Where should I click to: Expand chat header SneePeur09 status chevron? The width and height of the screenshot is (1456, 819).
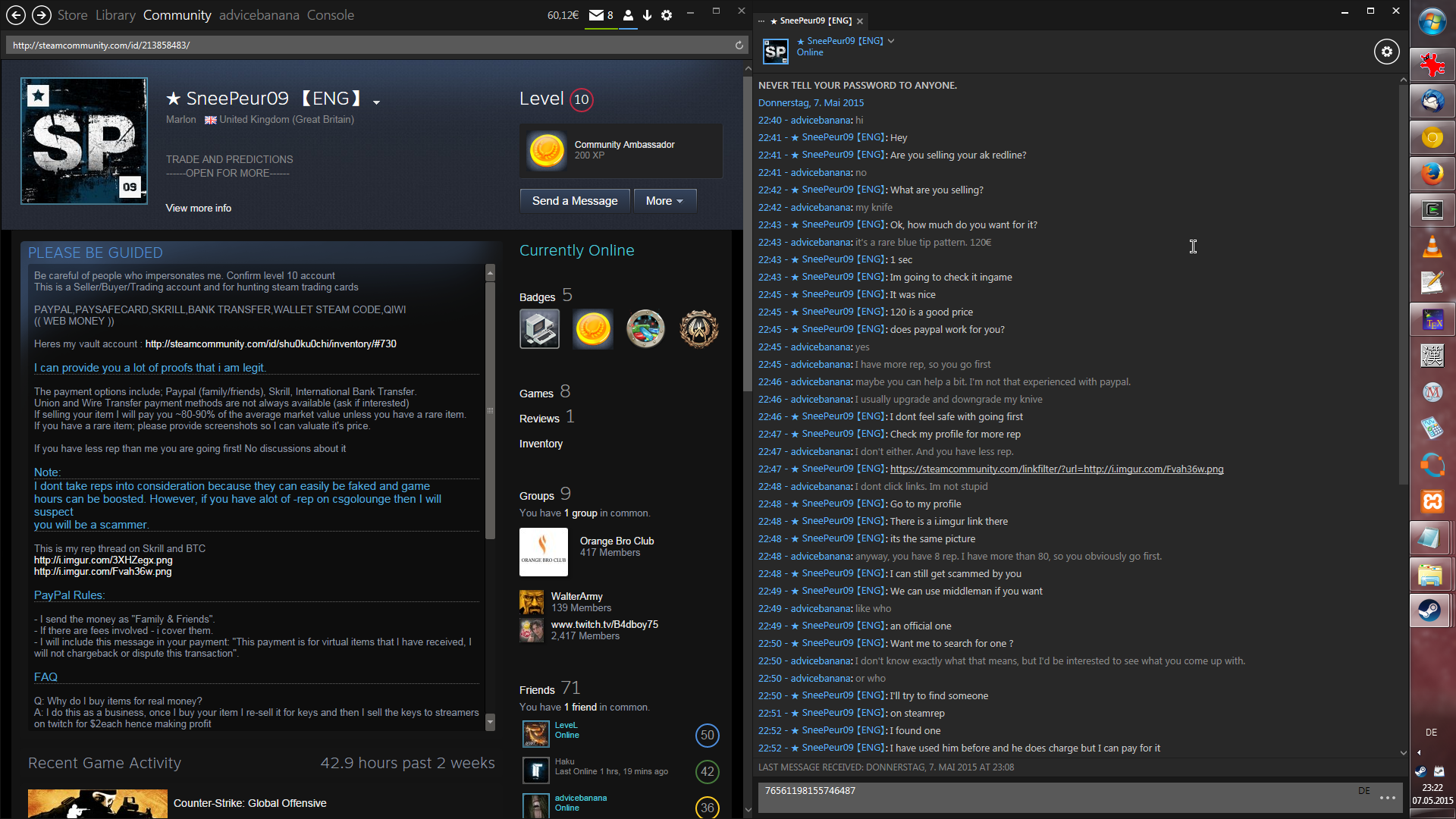click(x=891, y=41)
